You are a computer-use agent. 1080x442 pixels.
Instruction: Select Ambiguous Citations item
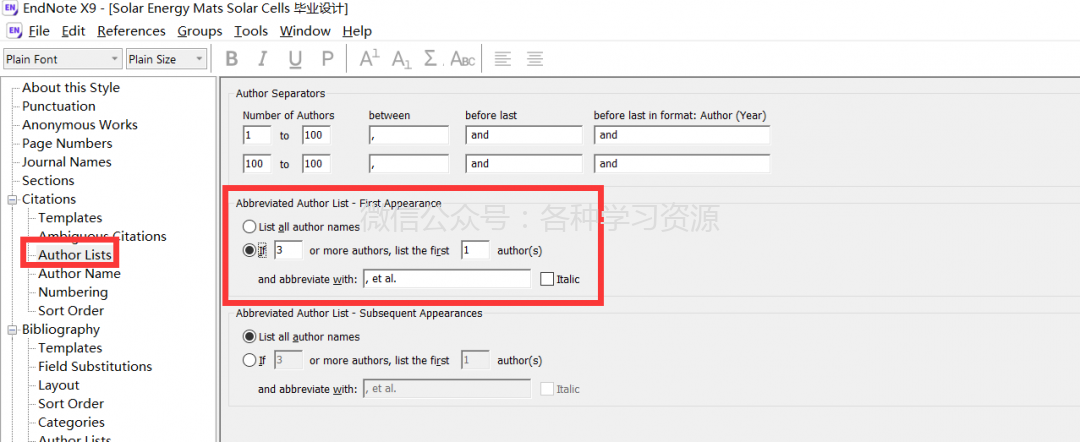click(102, 236)
